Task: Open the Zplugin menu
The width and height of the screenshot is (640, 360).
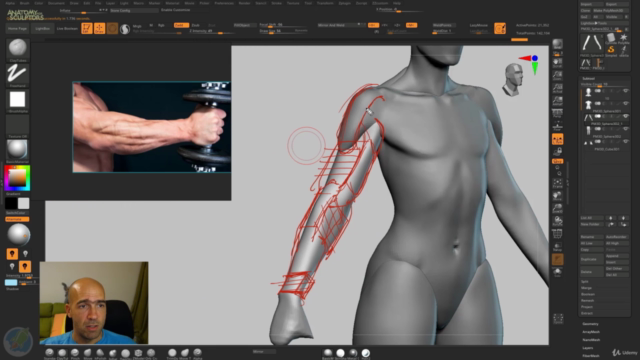Action: click(344, 3)
